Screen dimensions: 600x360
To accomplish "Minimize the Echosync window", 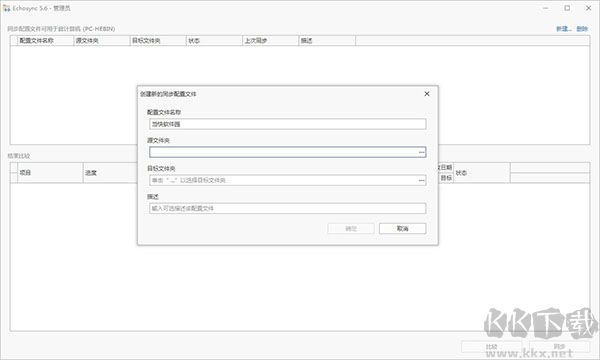I will click(546, 8).
